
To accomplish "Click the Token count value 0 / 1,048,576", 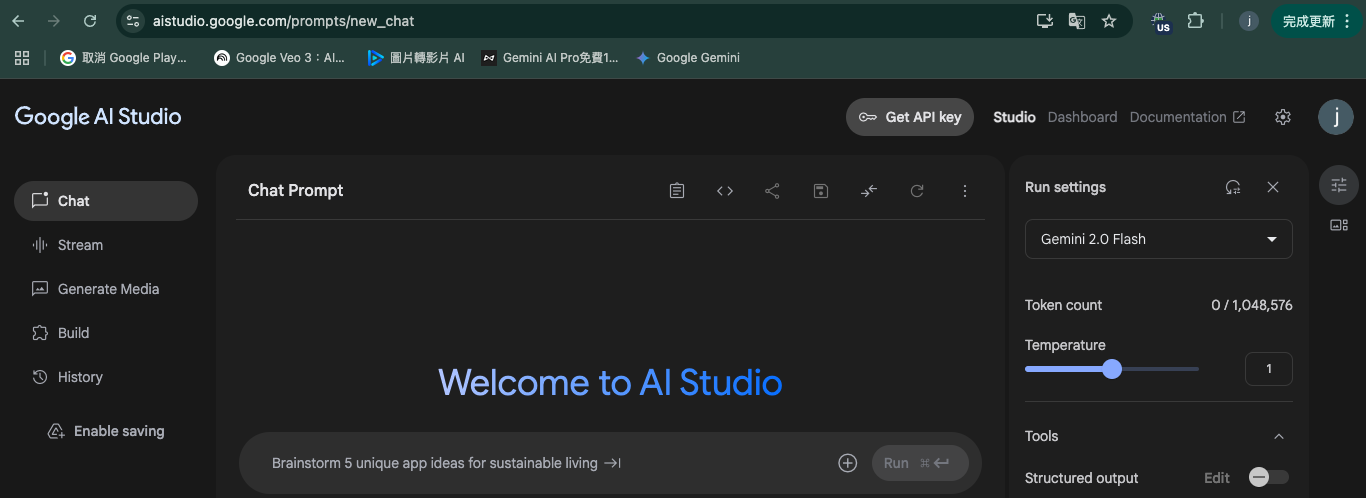I will (1252, 305).
